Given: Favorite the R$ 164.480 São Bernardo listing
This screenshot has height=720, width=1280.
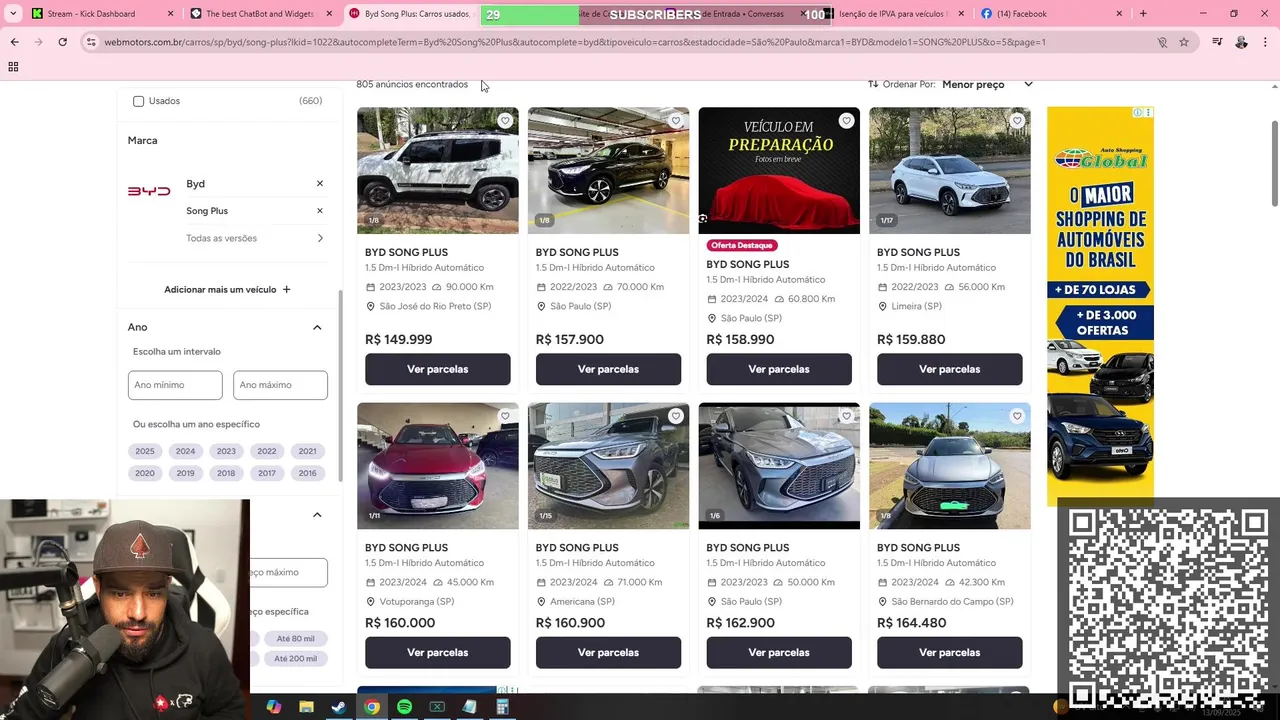Looking at the screenshot, I should pos(1017,416).
